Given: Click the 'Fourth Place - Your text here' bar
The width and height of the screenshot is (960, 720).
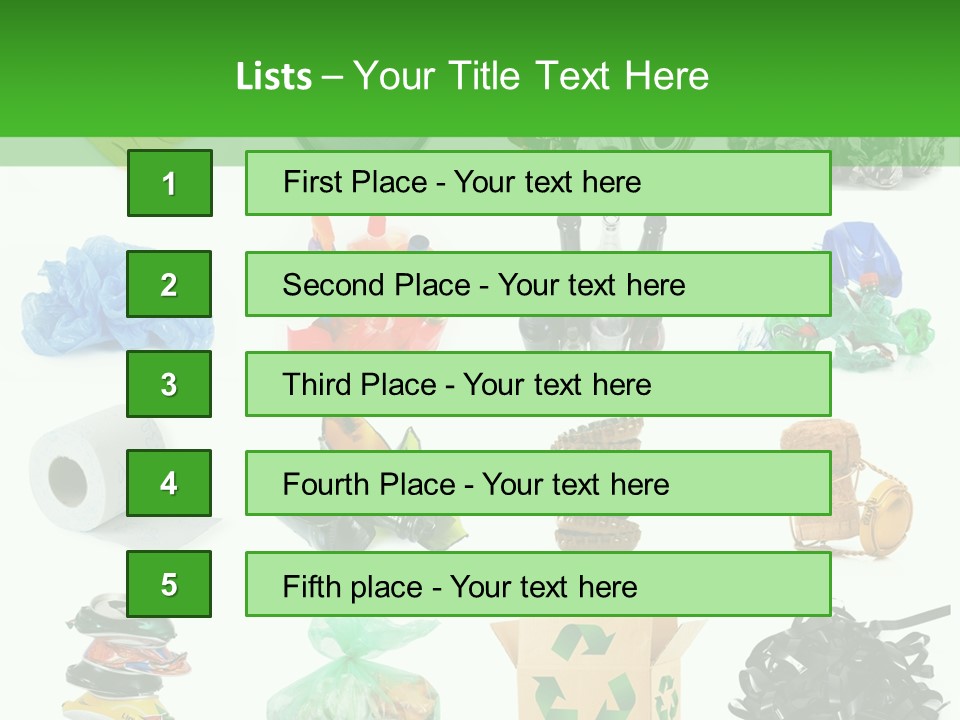Looking at the screenshot, I should (538, 483).
